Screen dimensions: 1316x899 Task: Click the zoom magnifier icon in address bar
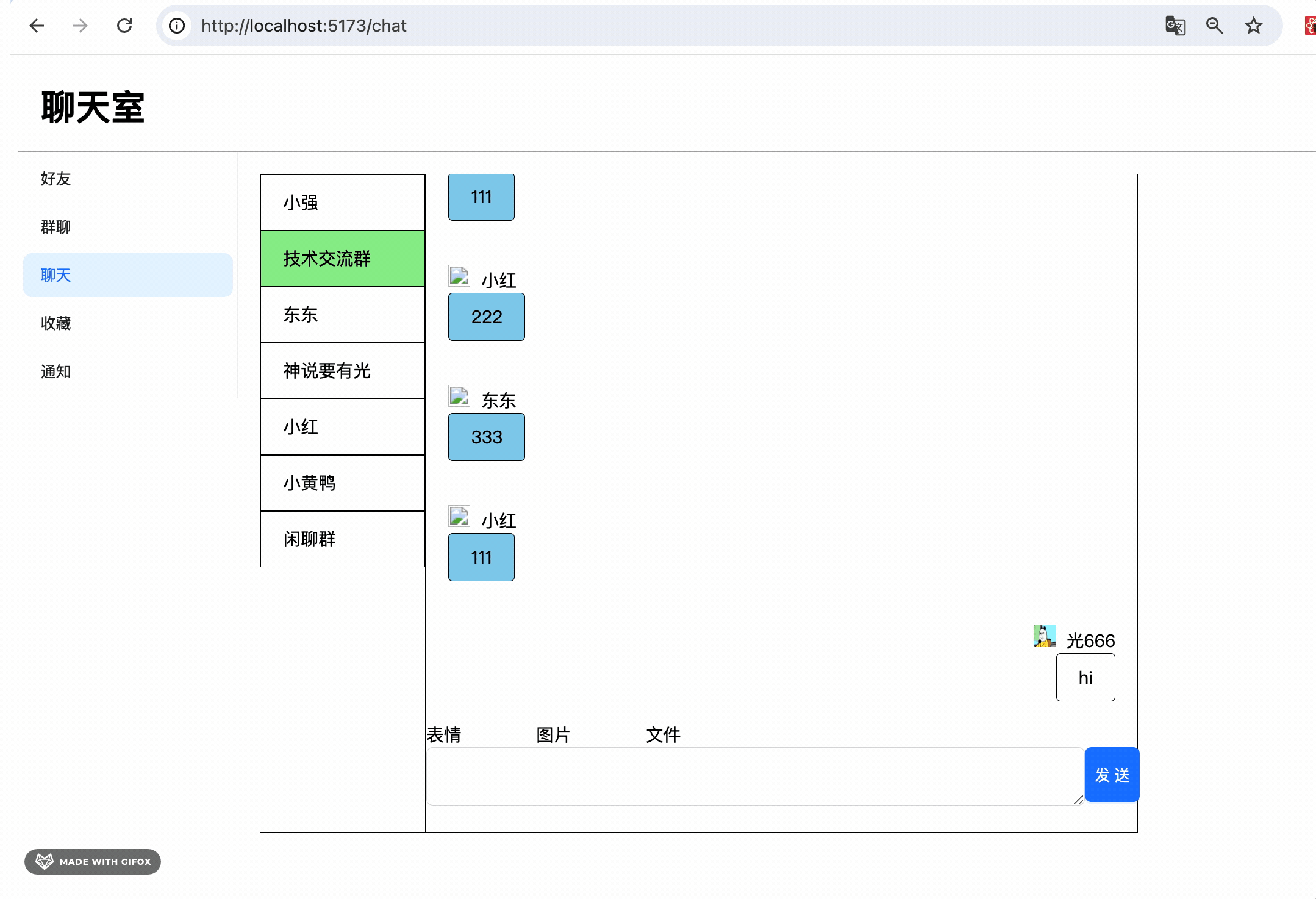[1214, 26]
